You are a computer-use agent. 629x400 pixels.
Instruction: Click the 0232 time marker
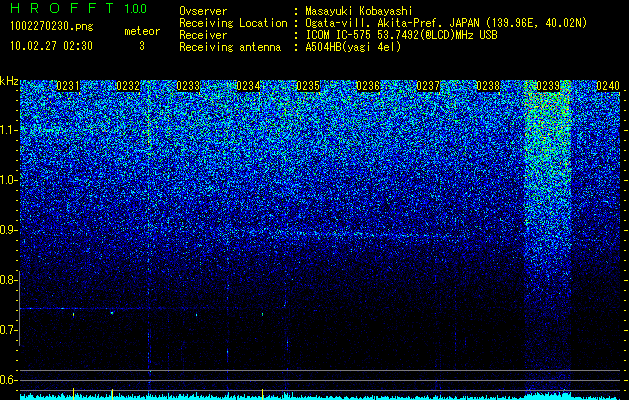pyautogui.click(x=128, y=86)
